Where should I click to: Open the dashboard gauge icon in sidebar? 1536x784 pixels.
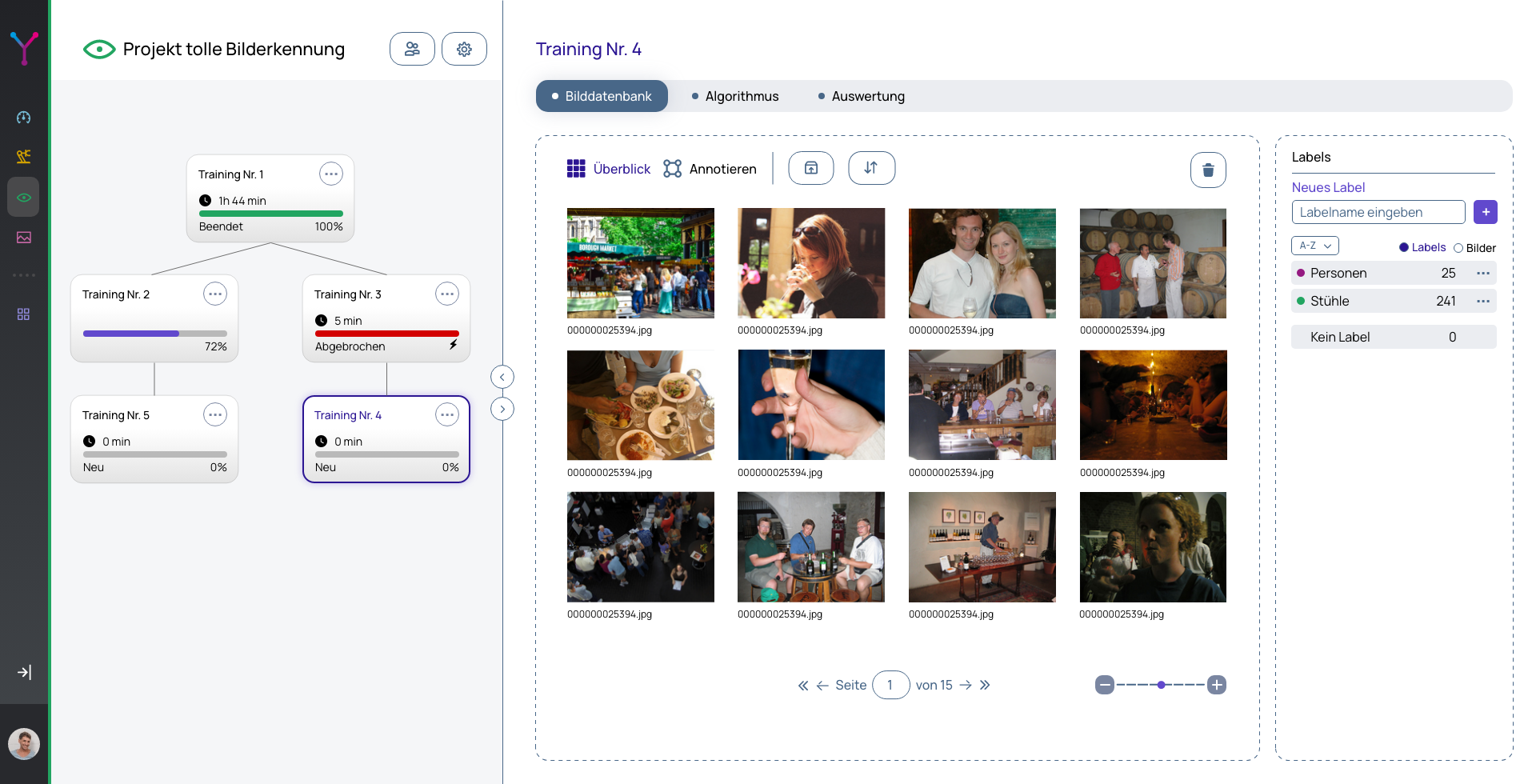point(24,118)
